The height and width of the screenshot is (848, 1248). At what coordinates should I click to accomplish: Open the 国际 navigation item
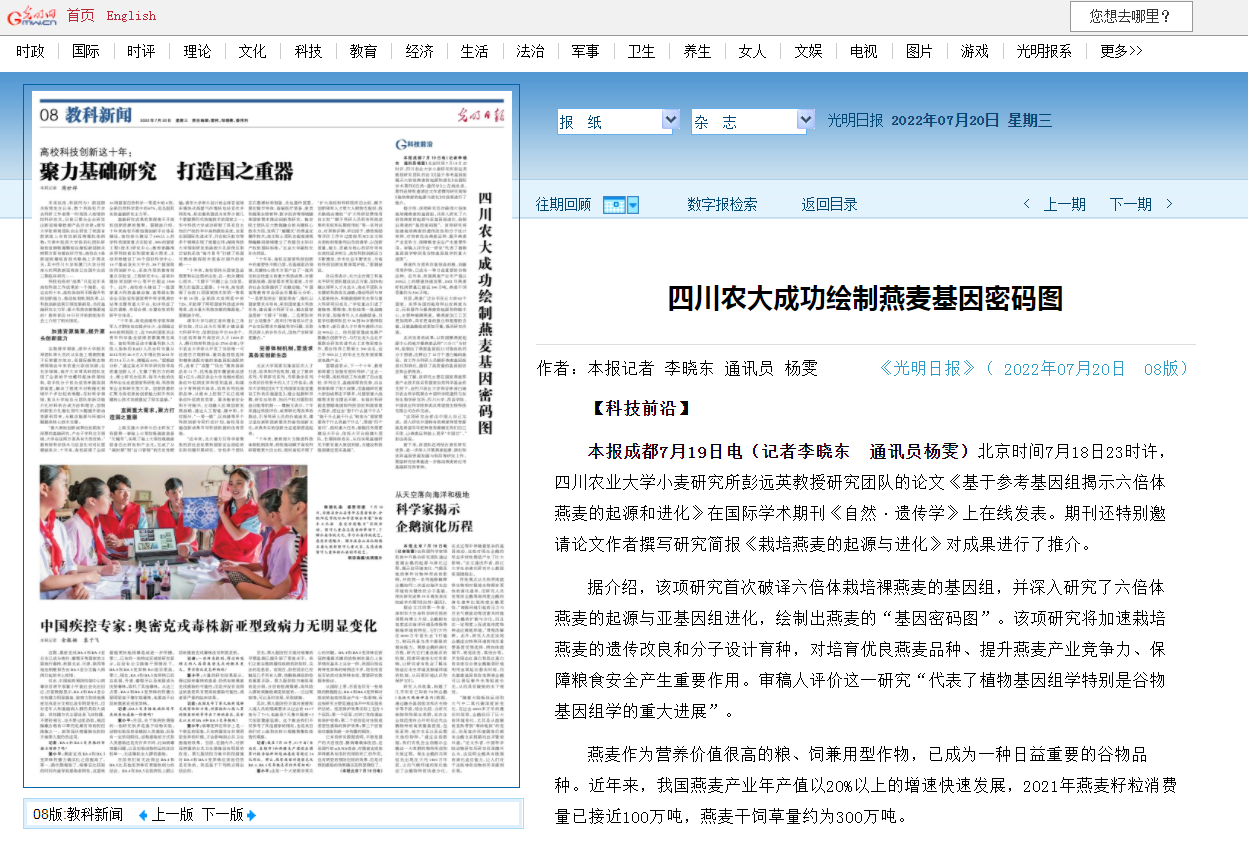coord(86,51)
